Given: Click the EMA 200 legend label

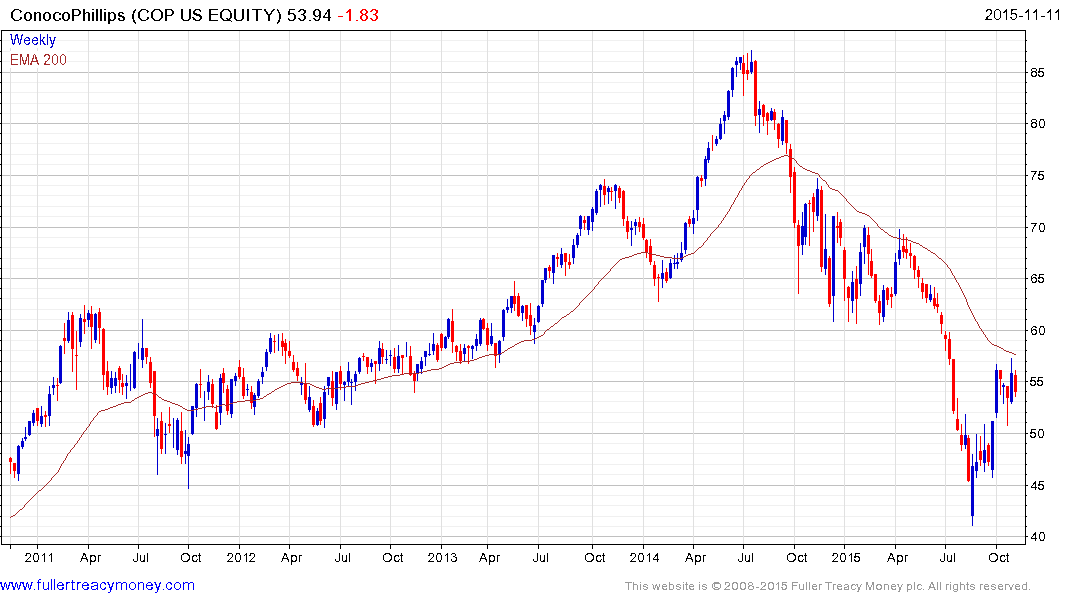Looking at the screenshot, I should [38, 60].
